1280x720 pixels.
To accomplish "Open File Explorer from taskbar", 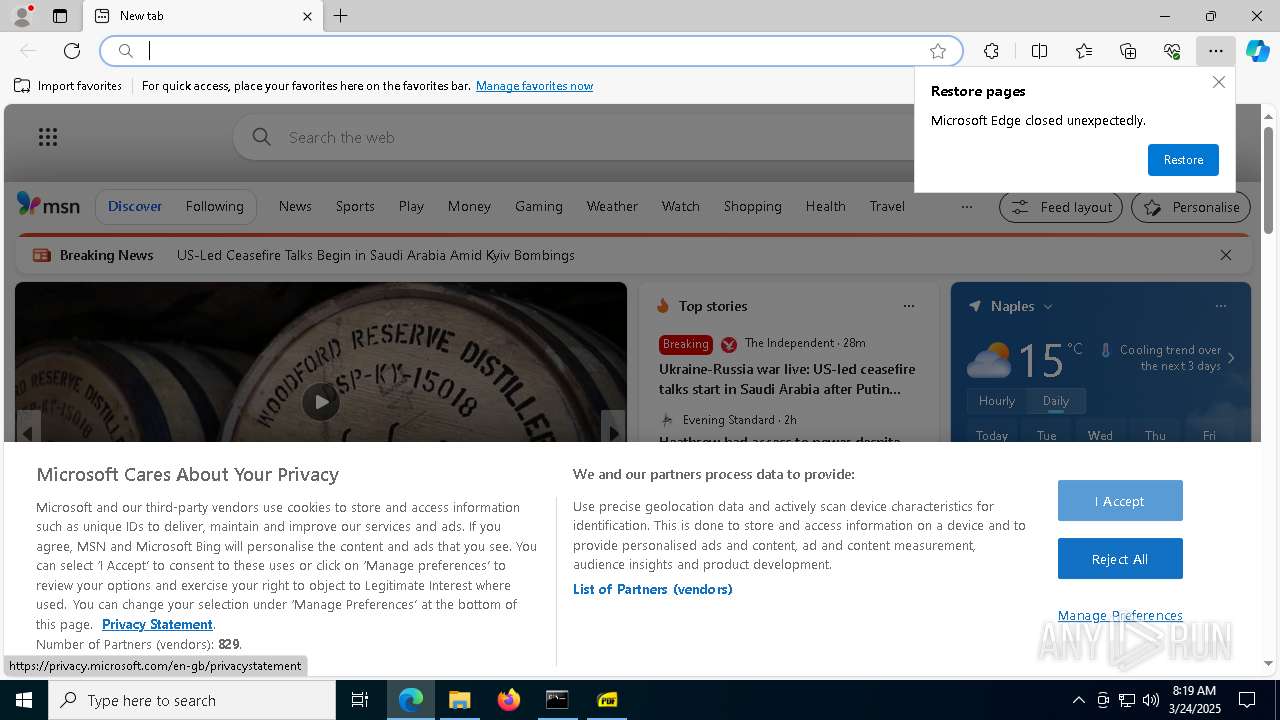I will pyautogui.click(x=459, y=700).
